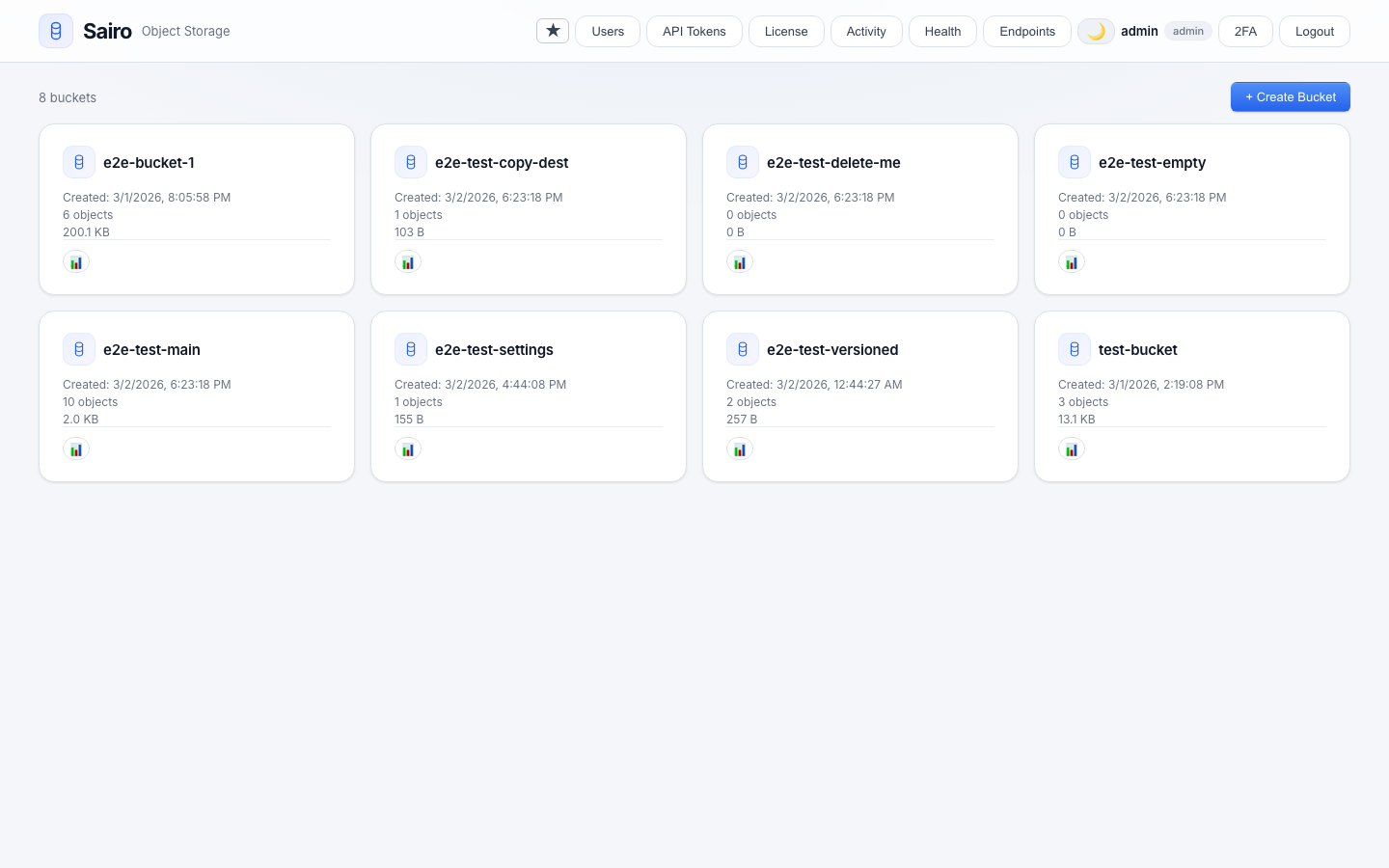
Task: Open the Health page
Action: (942, 31)
